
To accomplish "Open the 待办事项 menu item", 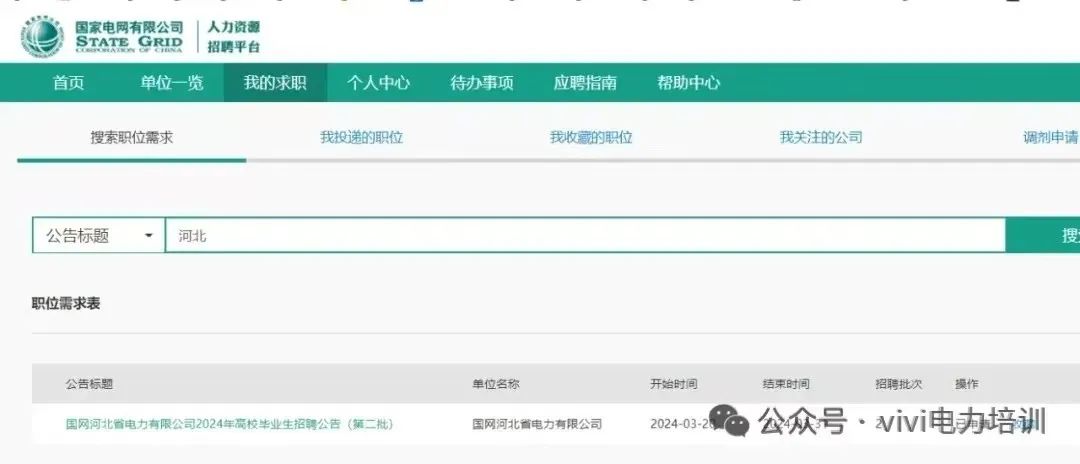I will coord(482,83).
